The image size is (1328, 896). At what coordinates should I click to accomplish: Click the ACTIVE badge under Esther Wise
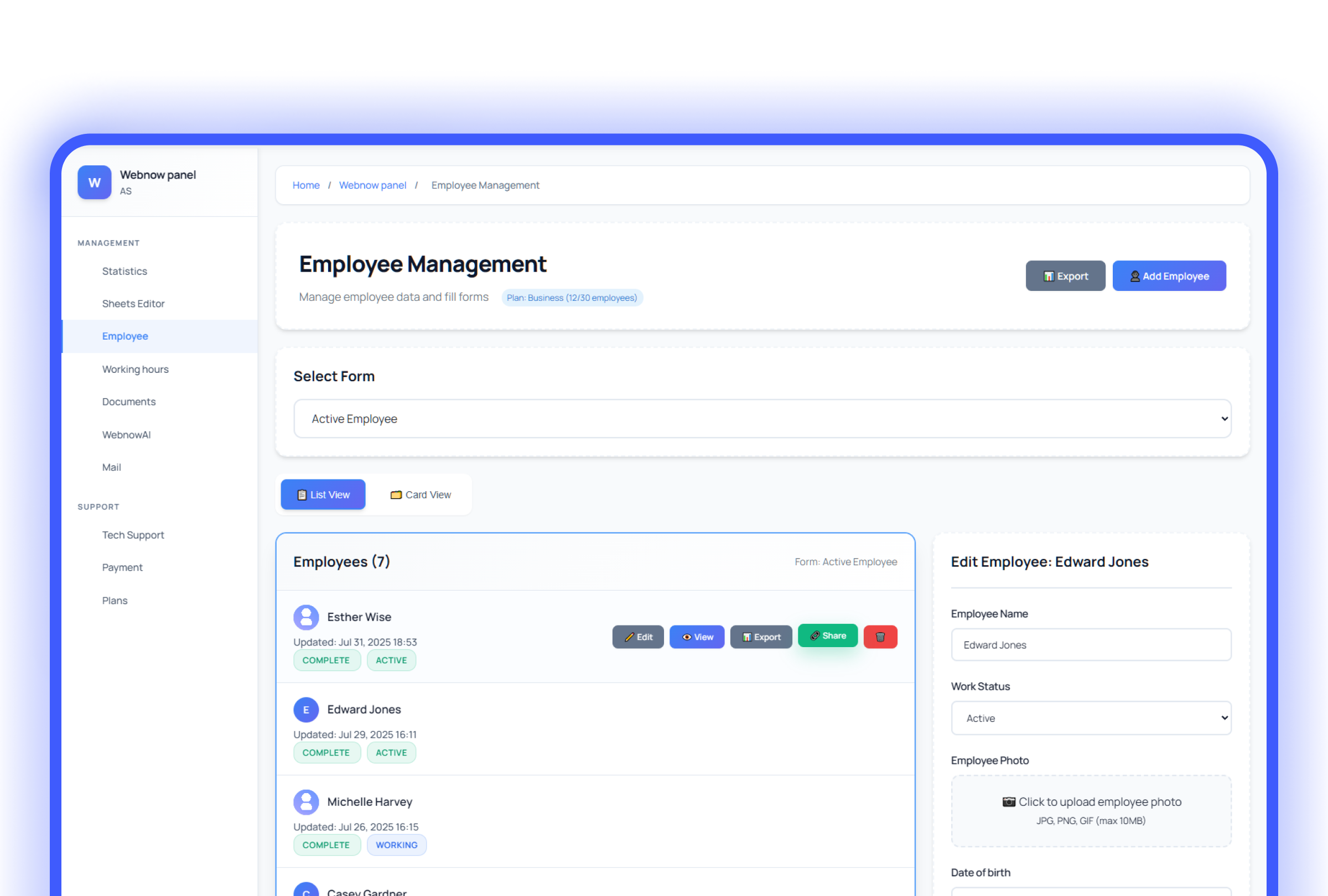[391, 660]
